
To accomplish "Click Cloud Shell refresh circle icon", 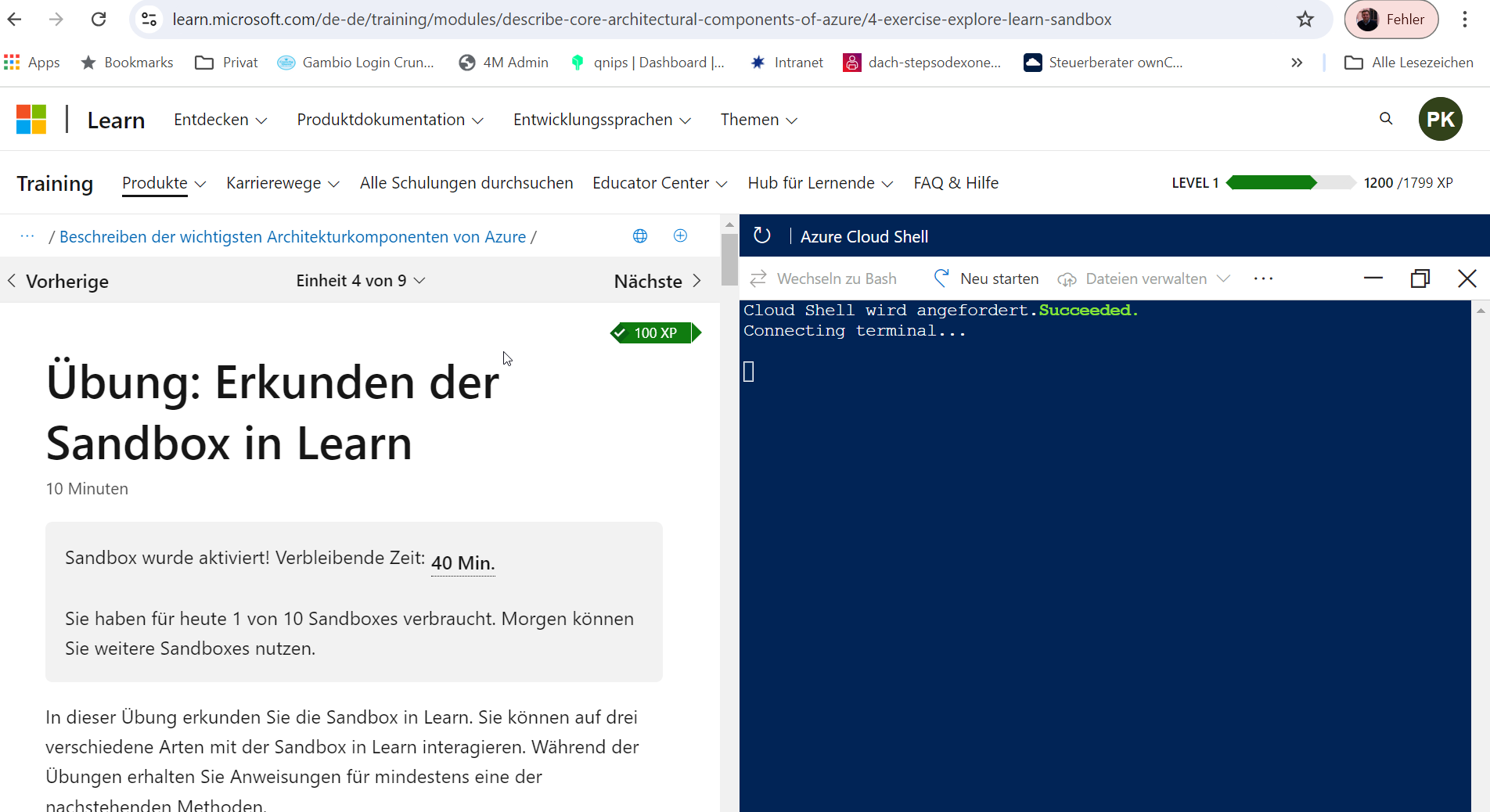I will (761, 235).
